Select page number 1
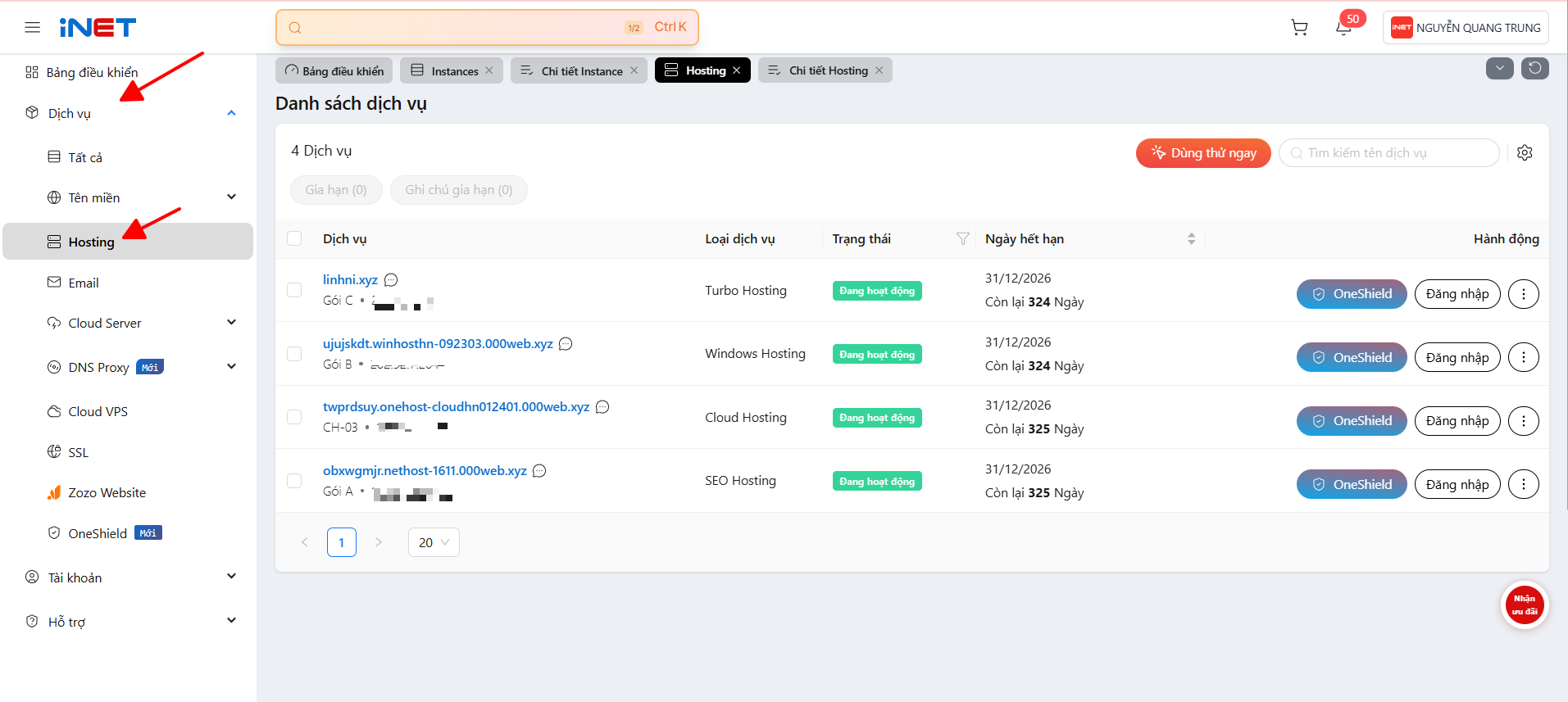This screenshot has height=702, width=1568. (342, 542)
